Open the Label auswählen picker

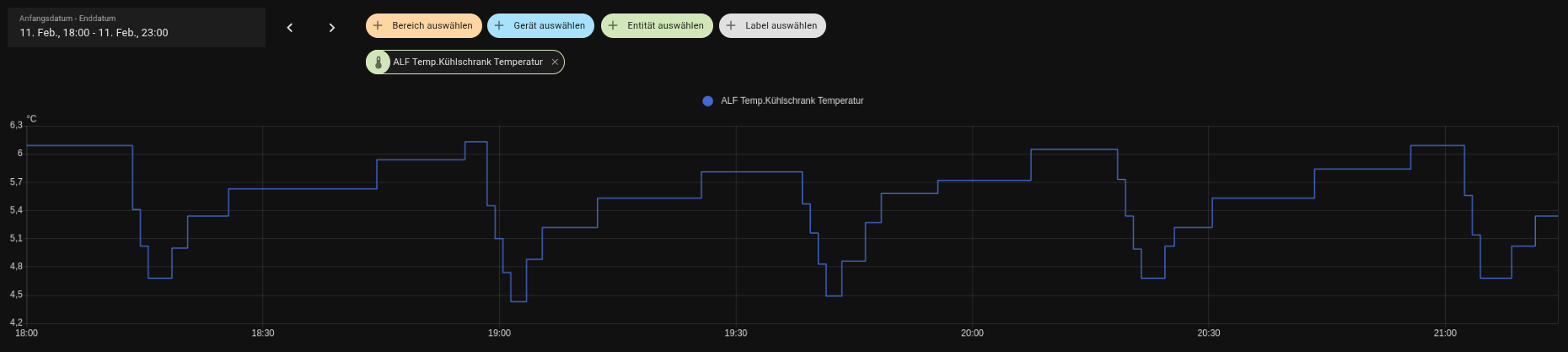coord(781,26)
